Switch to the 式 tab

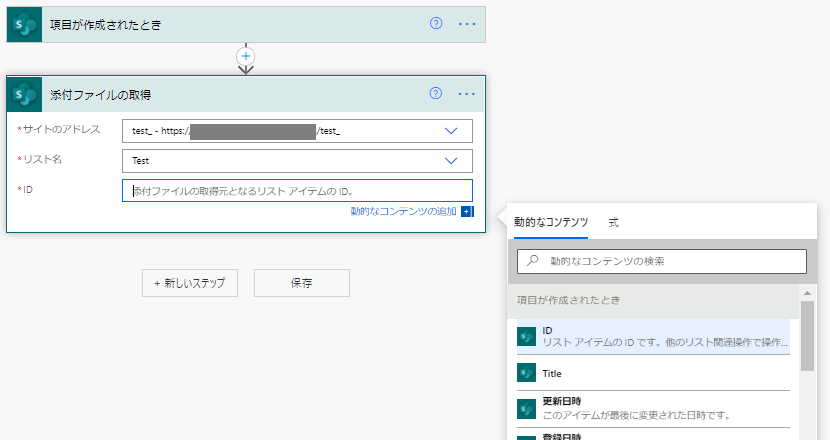[x=613, y=222]
